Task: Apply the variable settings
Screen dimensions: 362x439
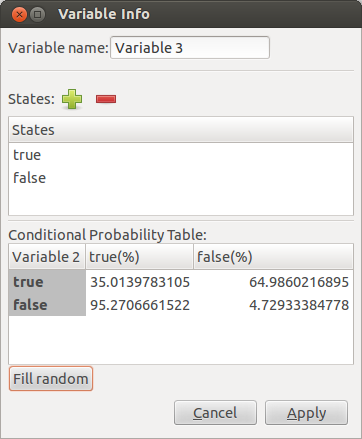Action: (306, 413)
